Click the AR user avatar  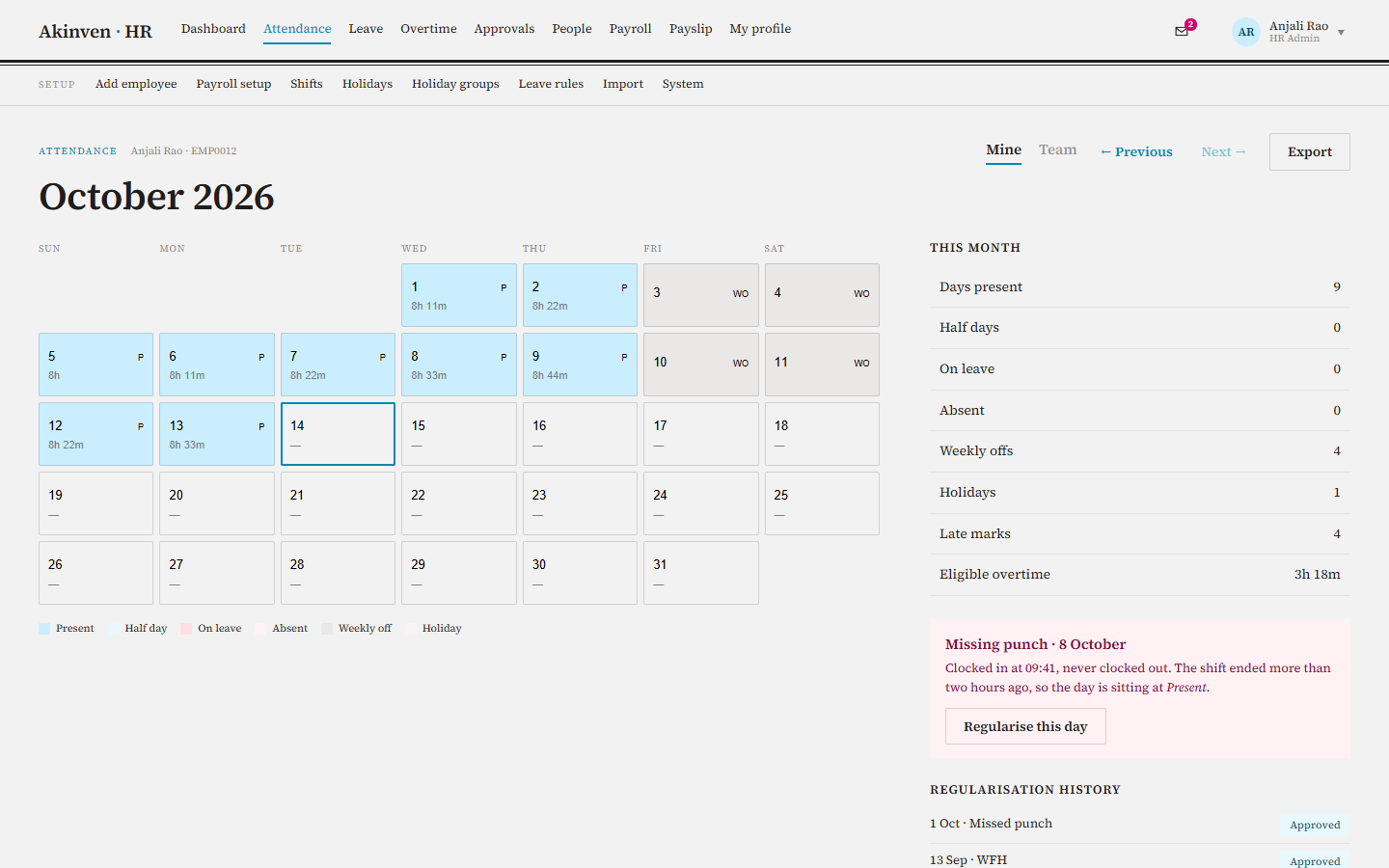[1246, 32]
